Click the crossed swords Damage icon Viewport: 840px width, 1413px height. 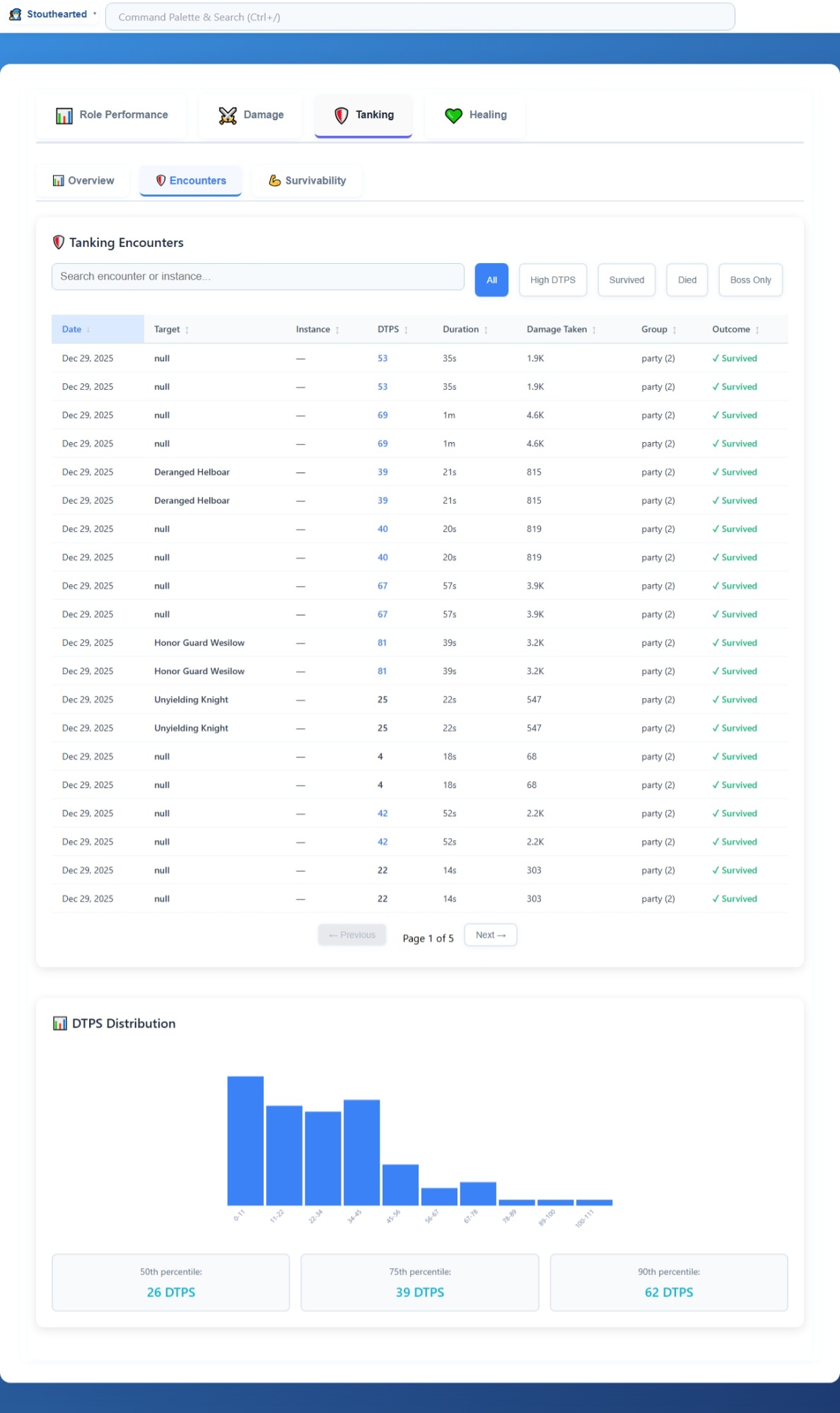coord(228,115)
